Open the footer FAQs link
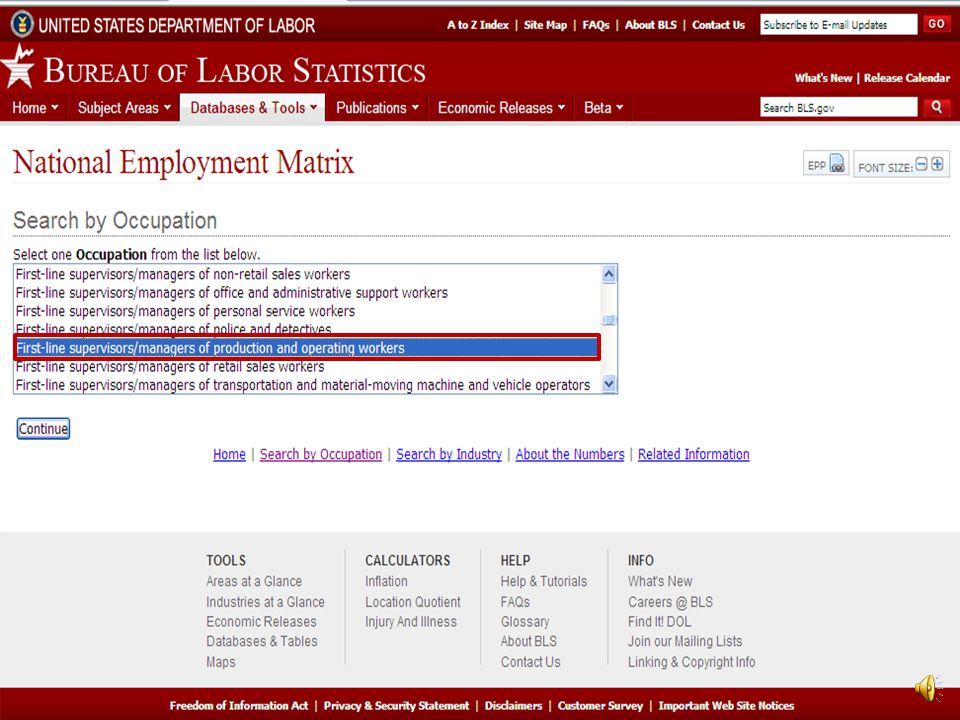Screen dimensions: 960x720 (x=516, y=602)
